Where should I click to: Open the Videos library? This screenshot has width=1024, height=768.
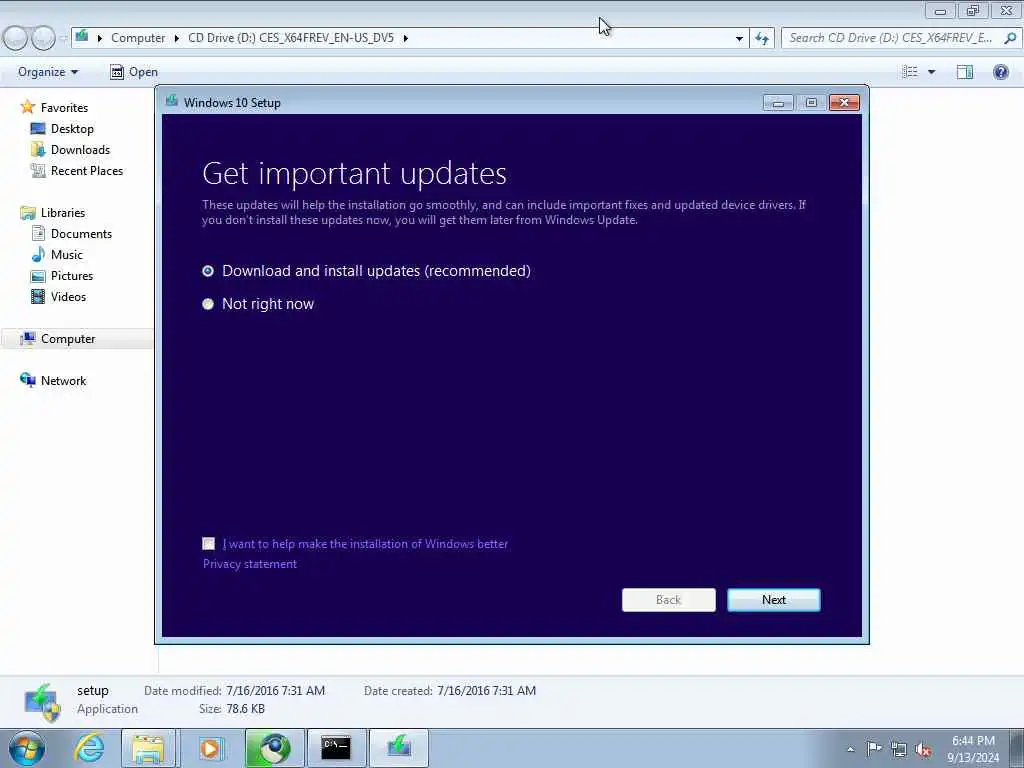(x=68, y=296)
